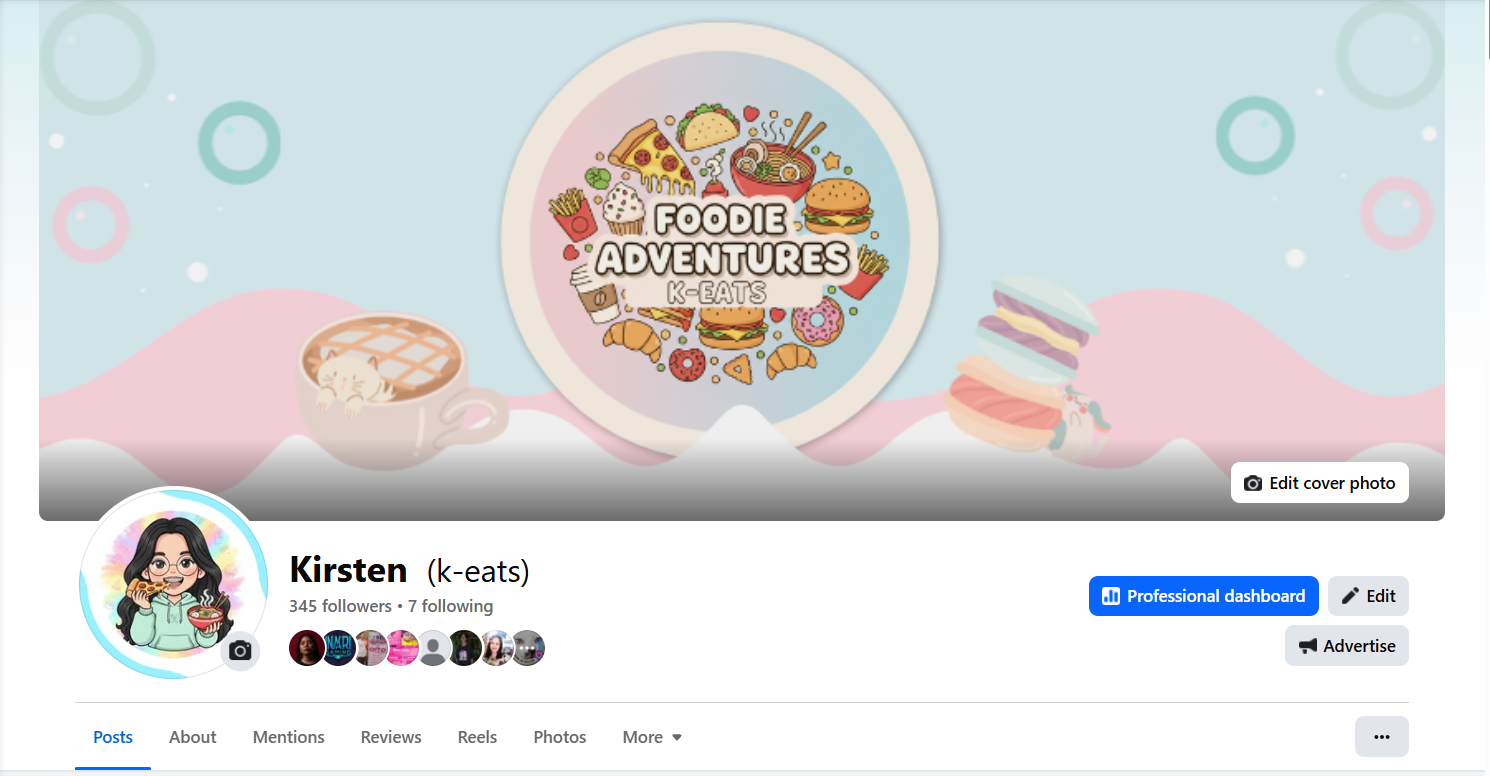Image resolution: width=1490 pixels, height=776 pixels.
Task: Click Edit cover photo button
Action: (1319, 483)
